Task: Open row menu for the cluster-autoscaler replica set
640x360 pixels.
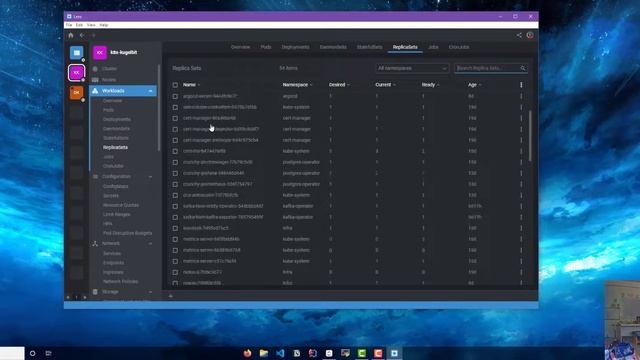Action: 521,107
